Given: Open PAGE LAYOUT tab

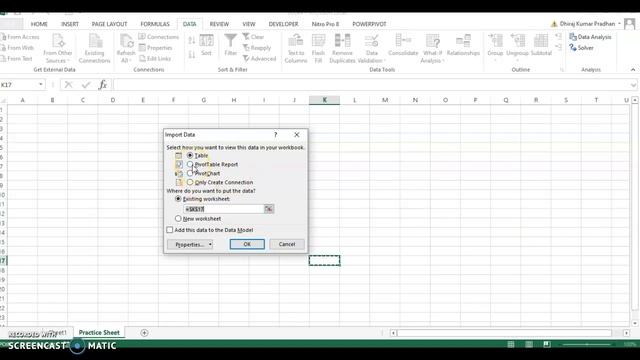Looking at the screenshot, I should (109, 24).
